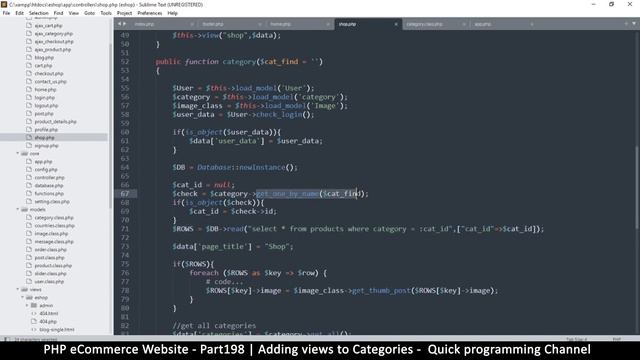This screenshot has width=640, height=360.
Task: Open post.php from the sidebar
Action: [x=44, y=113]
